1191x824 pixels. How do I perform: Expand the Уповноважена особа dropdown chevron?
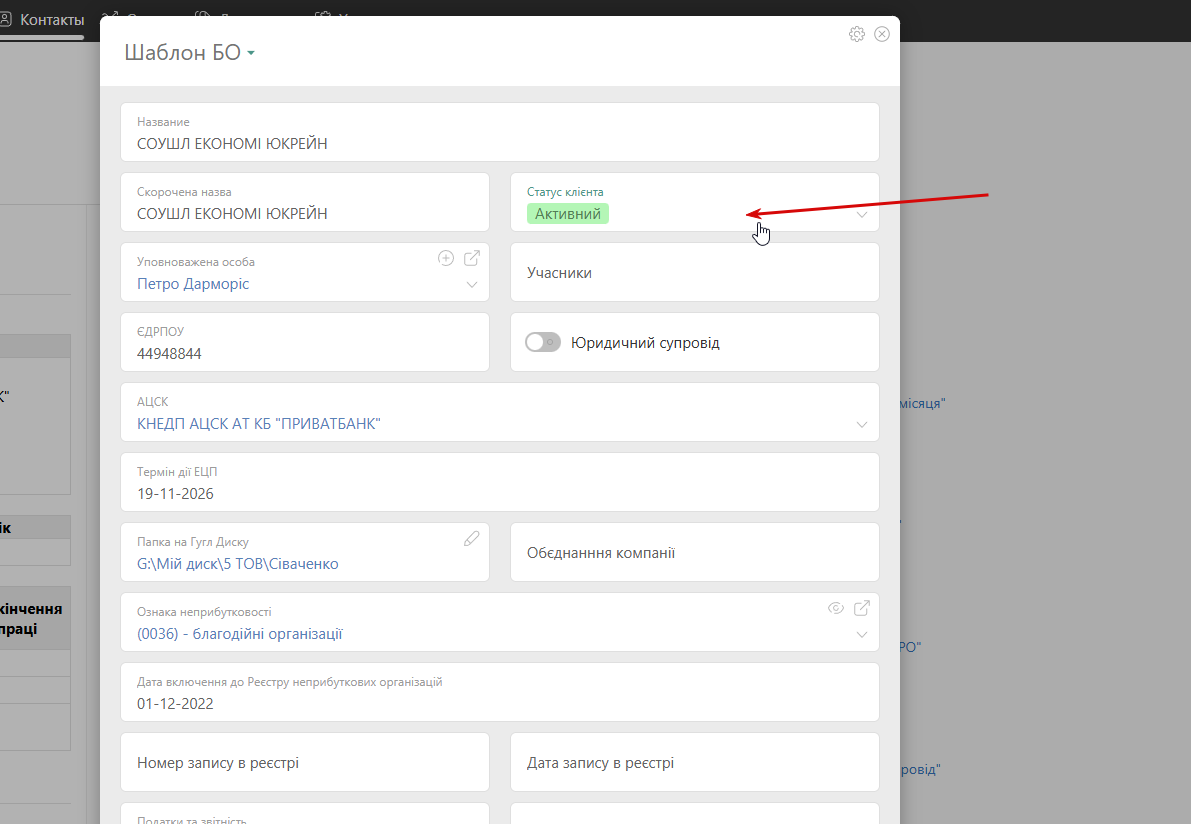(472, 285)
